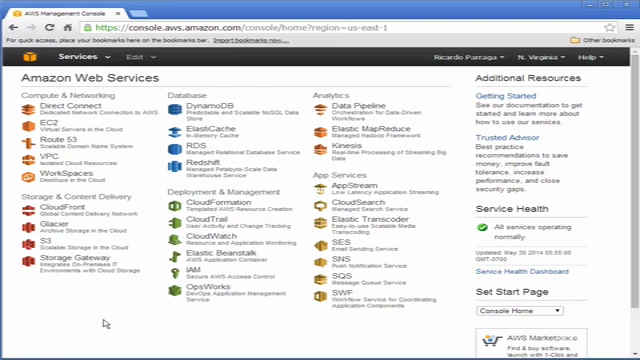Screen dimensions: 640x360
Task: Click the green lock icon in address bar
Action: pos(87,28)
